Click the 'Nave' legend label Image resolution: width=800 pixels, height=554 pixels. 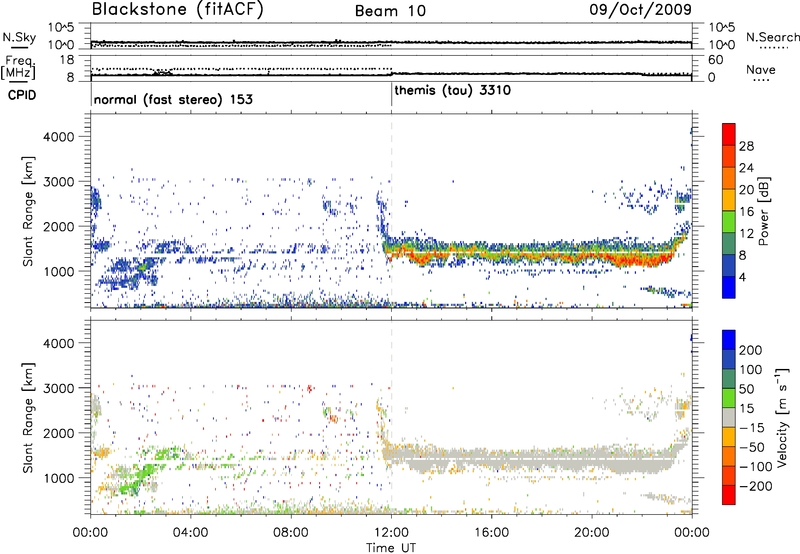click(x=761, y=69)
